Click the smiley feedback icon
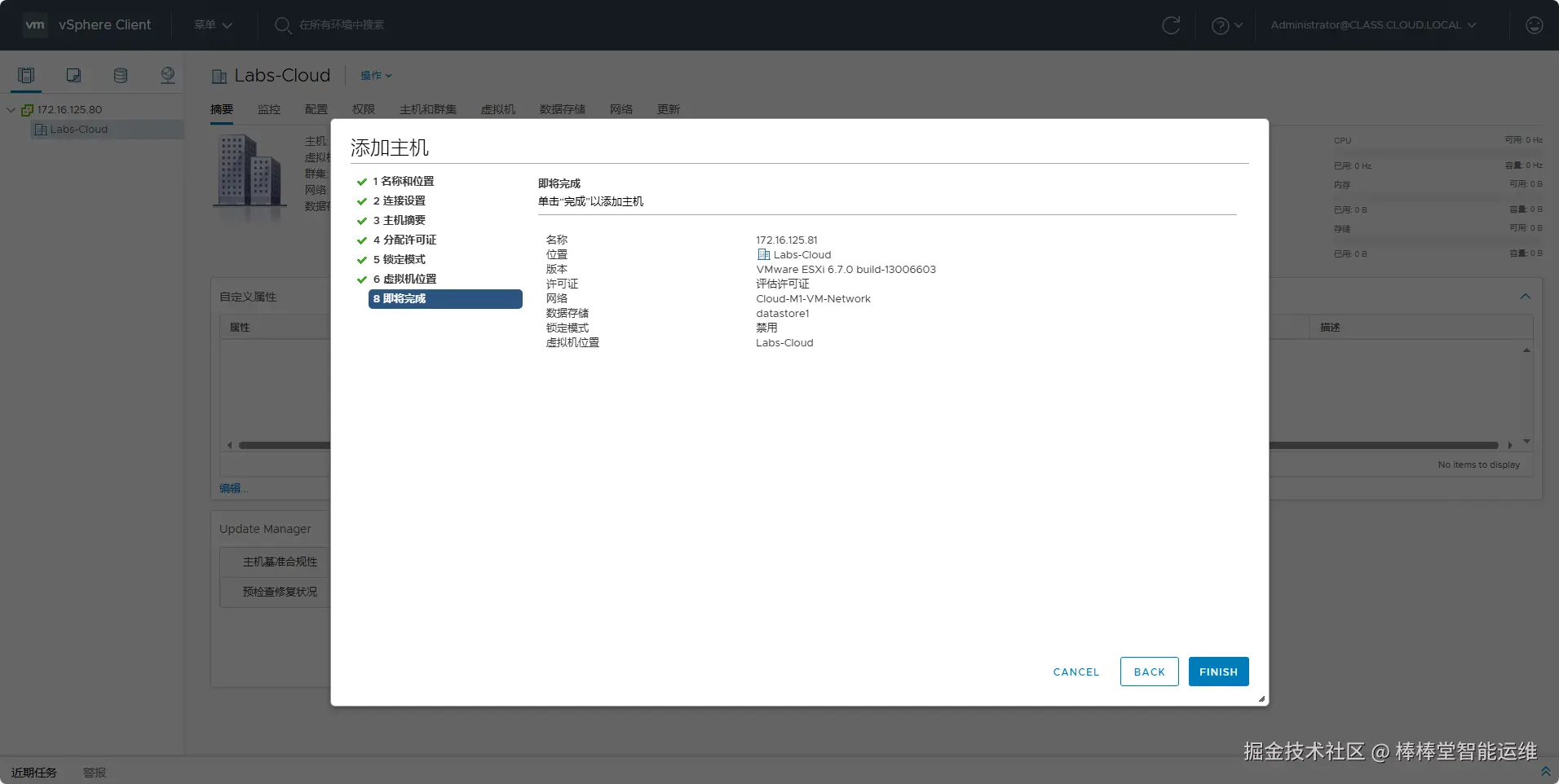This screenshot has height=784, width=1559. (1535, 25)
